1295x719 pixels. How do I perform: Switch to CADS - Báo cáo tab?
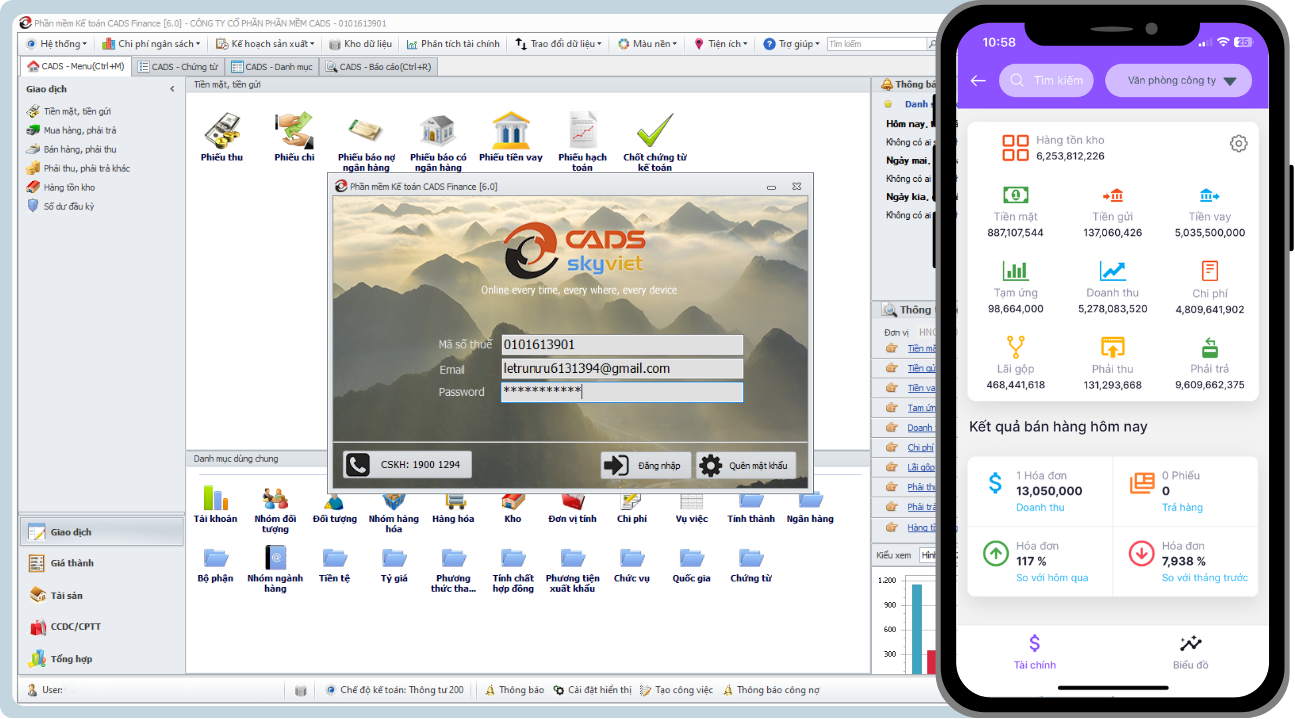(x=377, y=67)
